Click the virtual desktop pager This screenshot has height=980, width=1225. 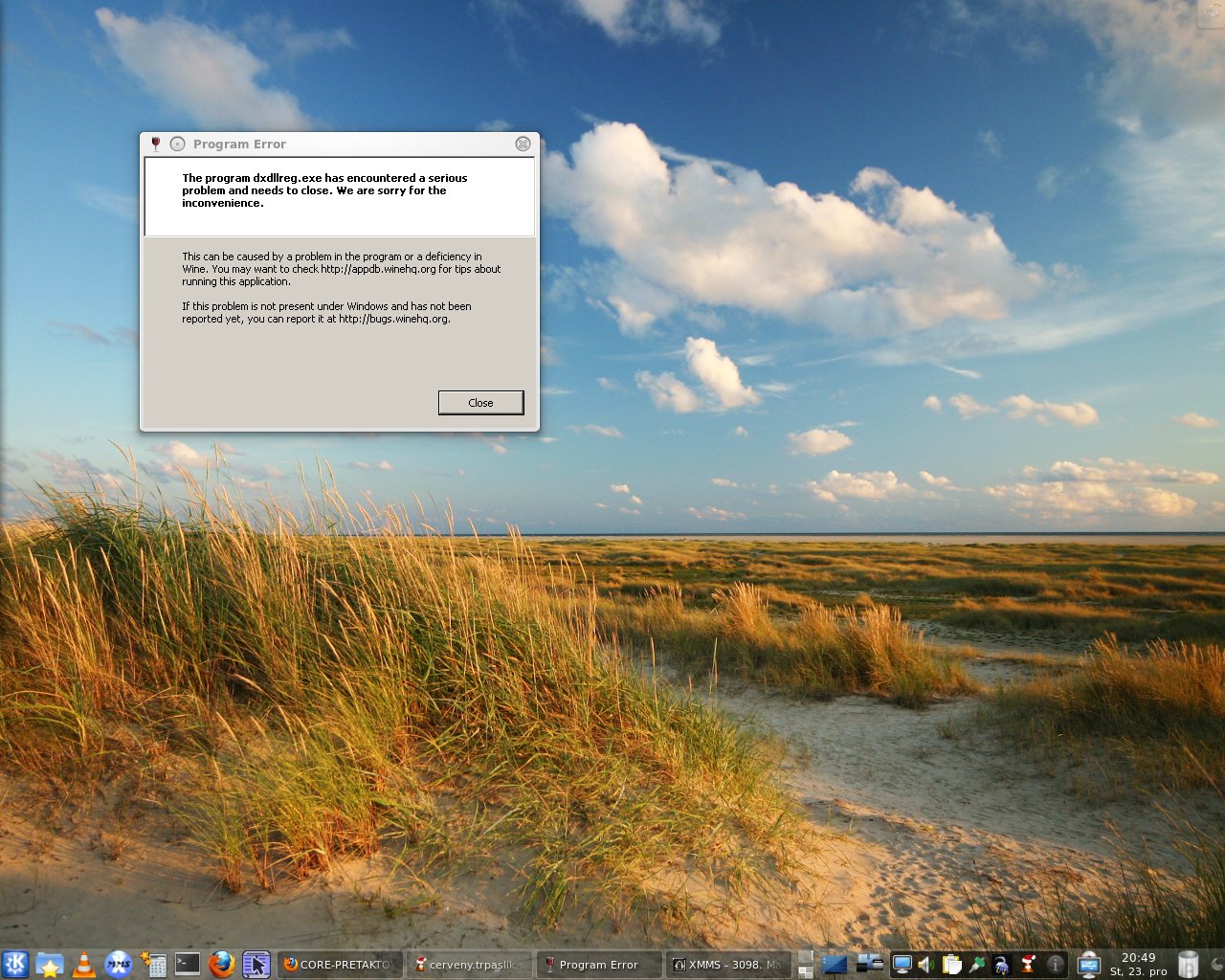click(806, 965)
